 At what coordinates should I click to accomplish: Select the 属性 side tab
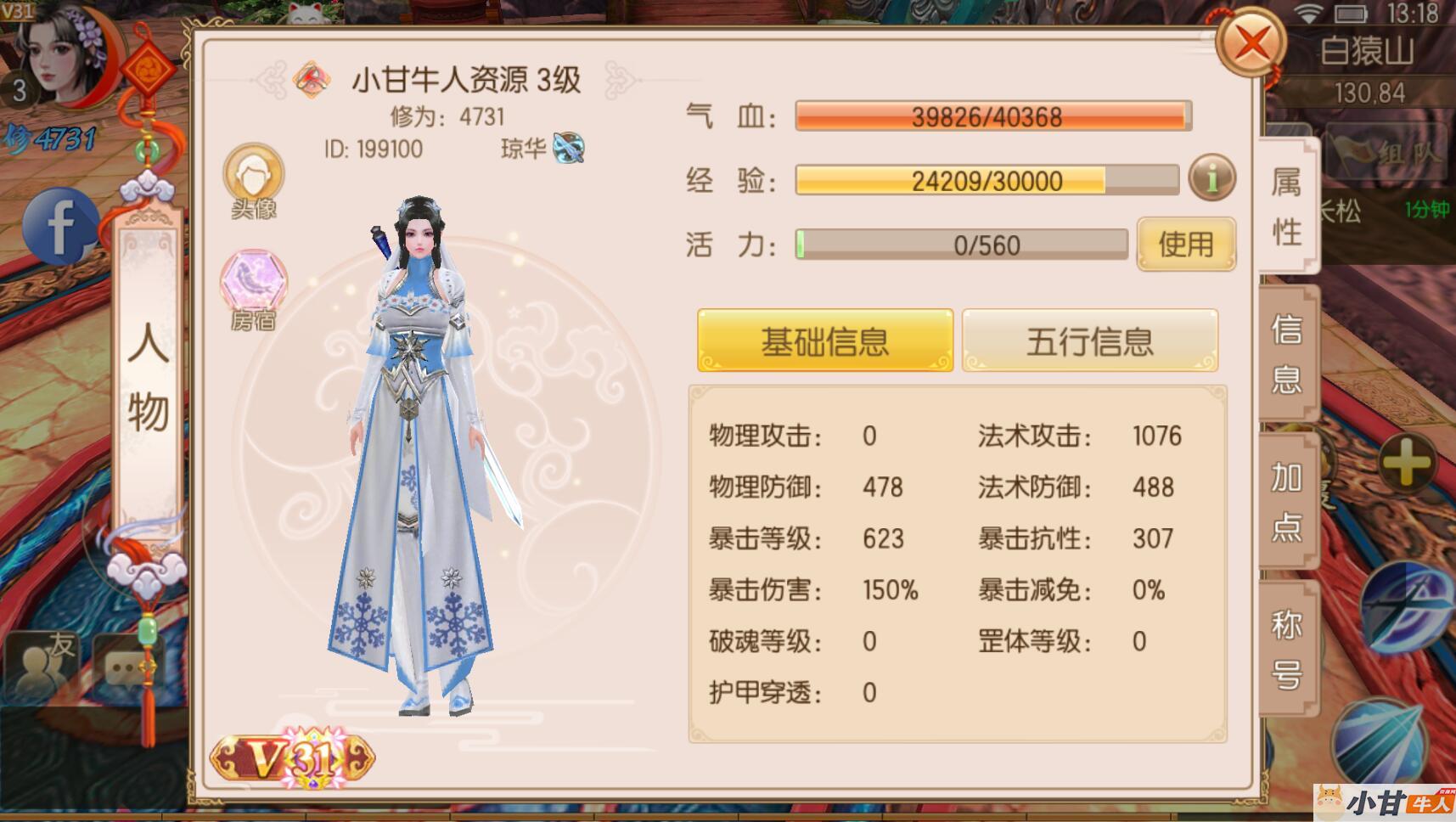1287,206
